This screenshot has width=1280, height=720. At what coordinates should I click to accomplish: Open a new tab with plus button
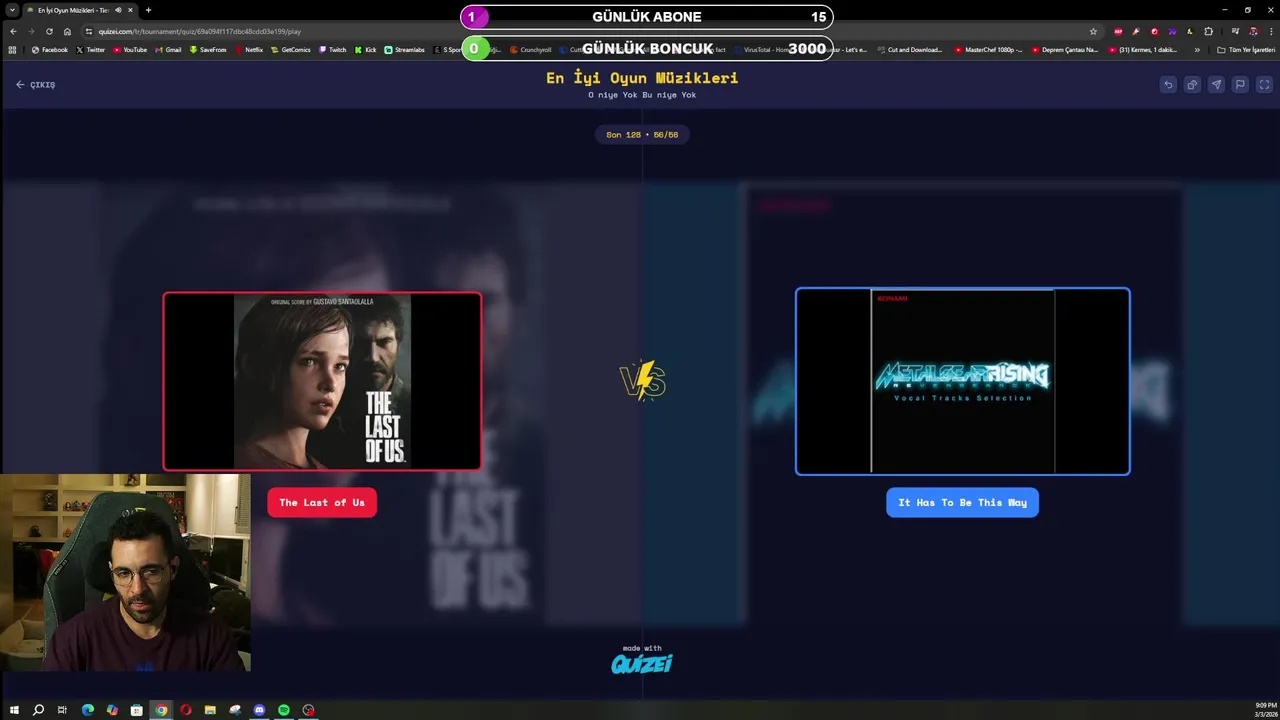click(148, 10)
